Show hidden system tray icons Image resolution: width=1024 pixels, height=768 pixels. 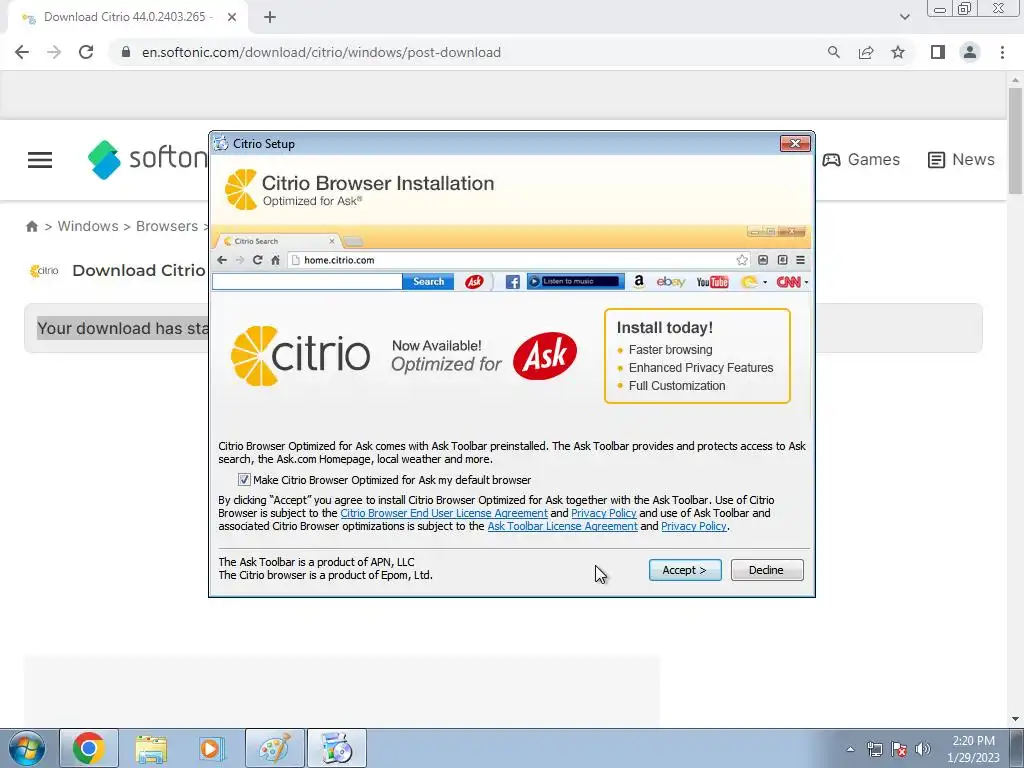click(x=850, y=749)
